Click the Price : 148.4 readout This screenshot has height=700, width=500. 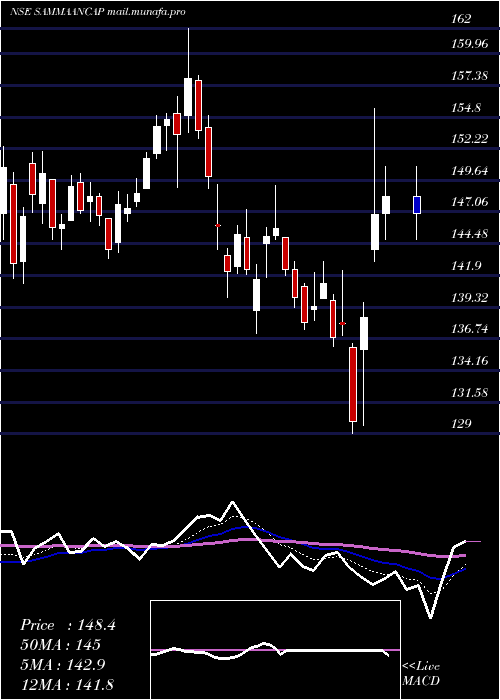[x=68, y=625]
